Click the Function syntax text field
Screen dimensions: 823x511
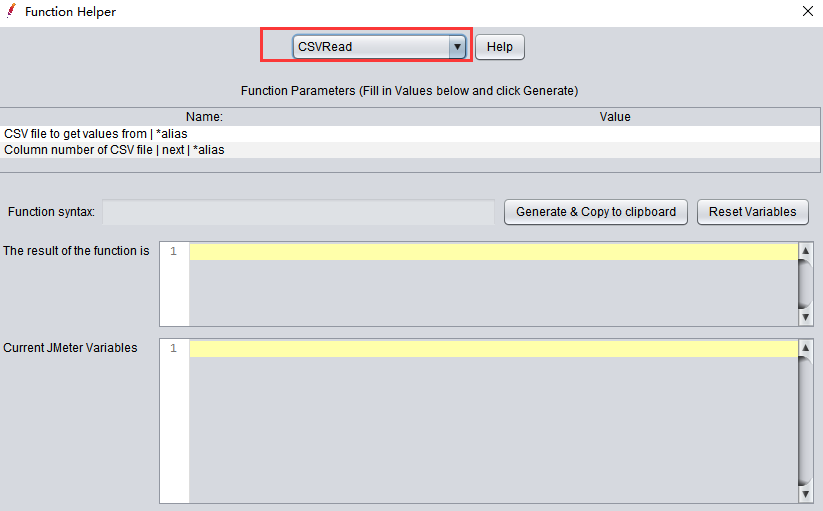coord(298,212)
